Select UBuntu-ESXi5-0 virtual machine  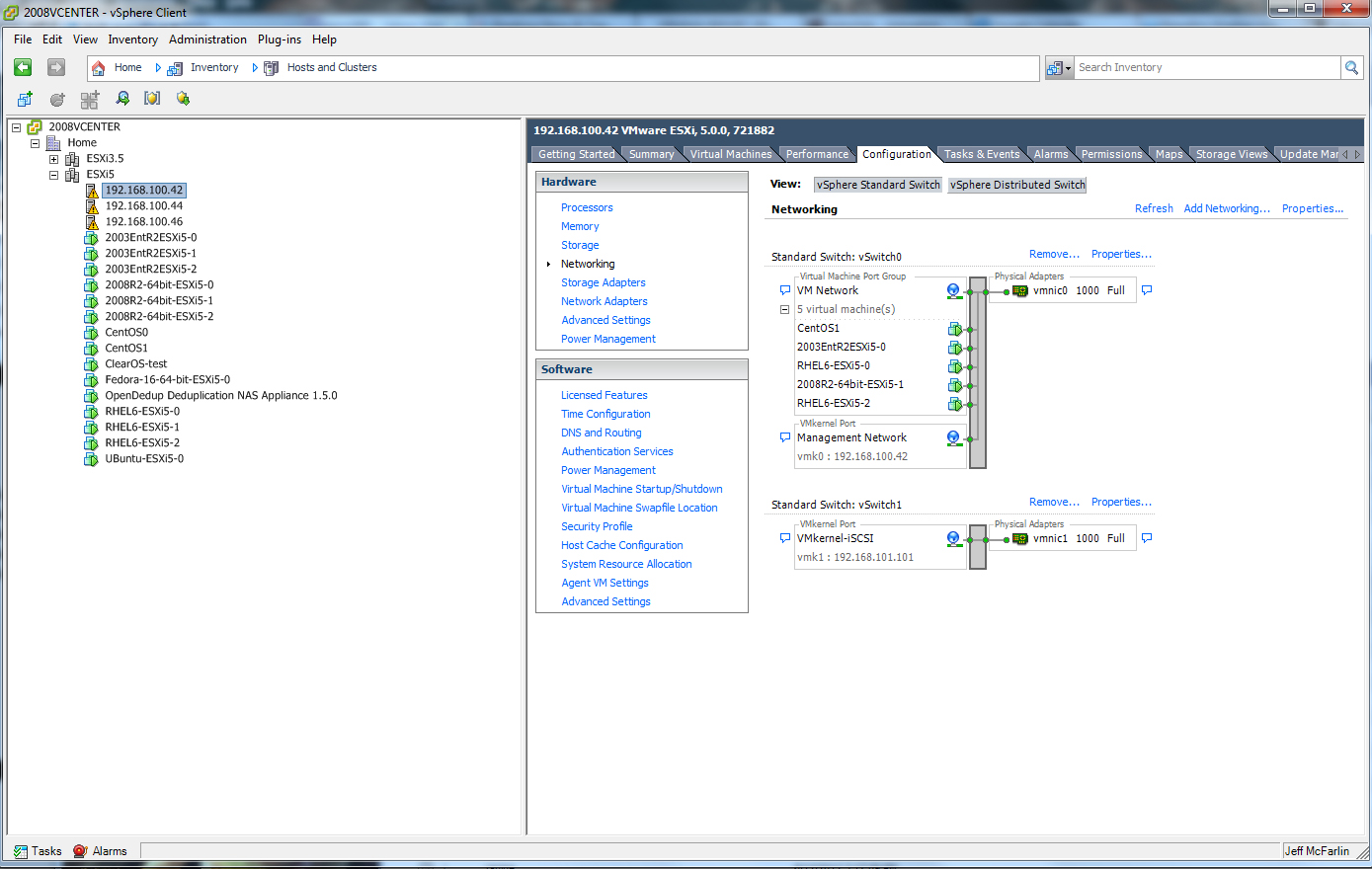[x=144, y=459]
